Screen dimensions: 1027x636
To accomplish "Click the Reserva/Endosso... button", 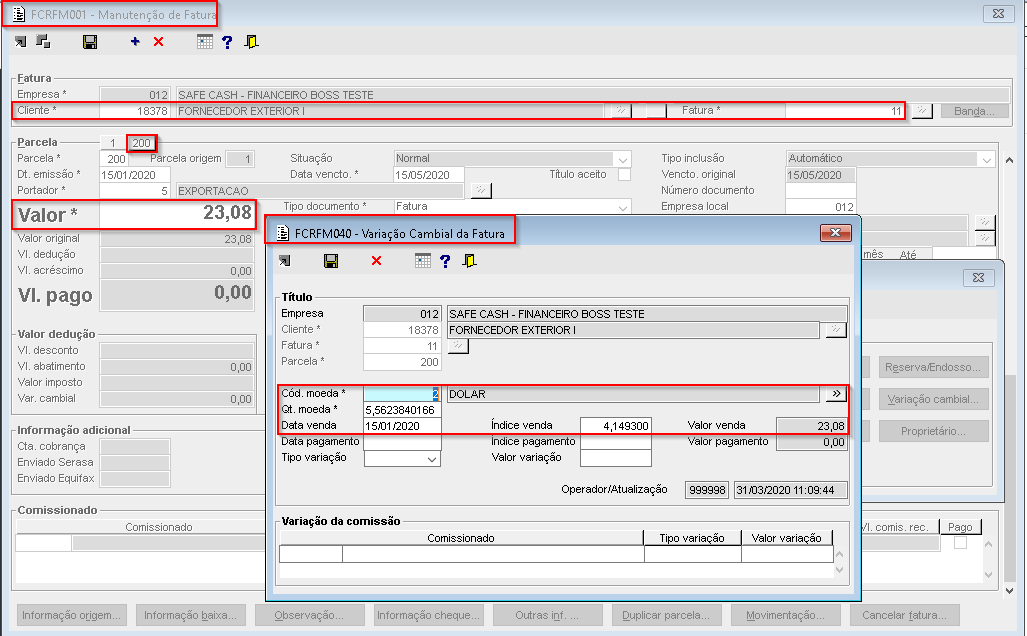I will (x=934, y=368).
